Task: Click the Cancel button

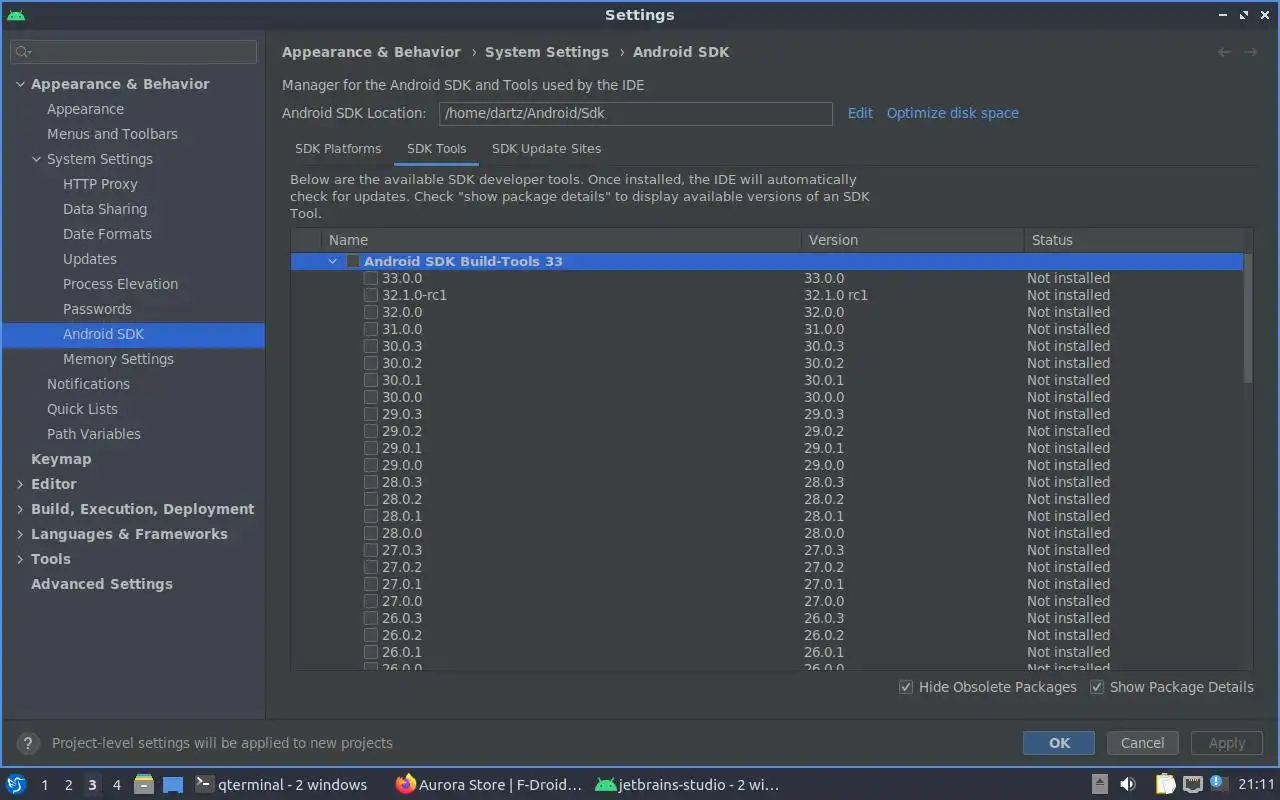Action: coord(1142,743)
